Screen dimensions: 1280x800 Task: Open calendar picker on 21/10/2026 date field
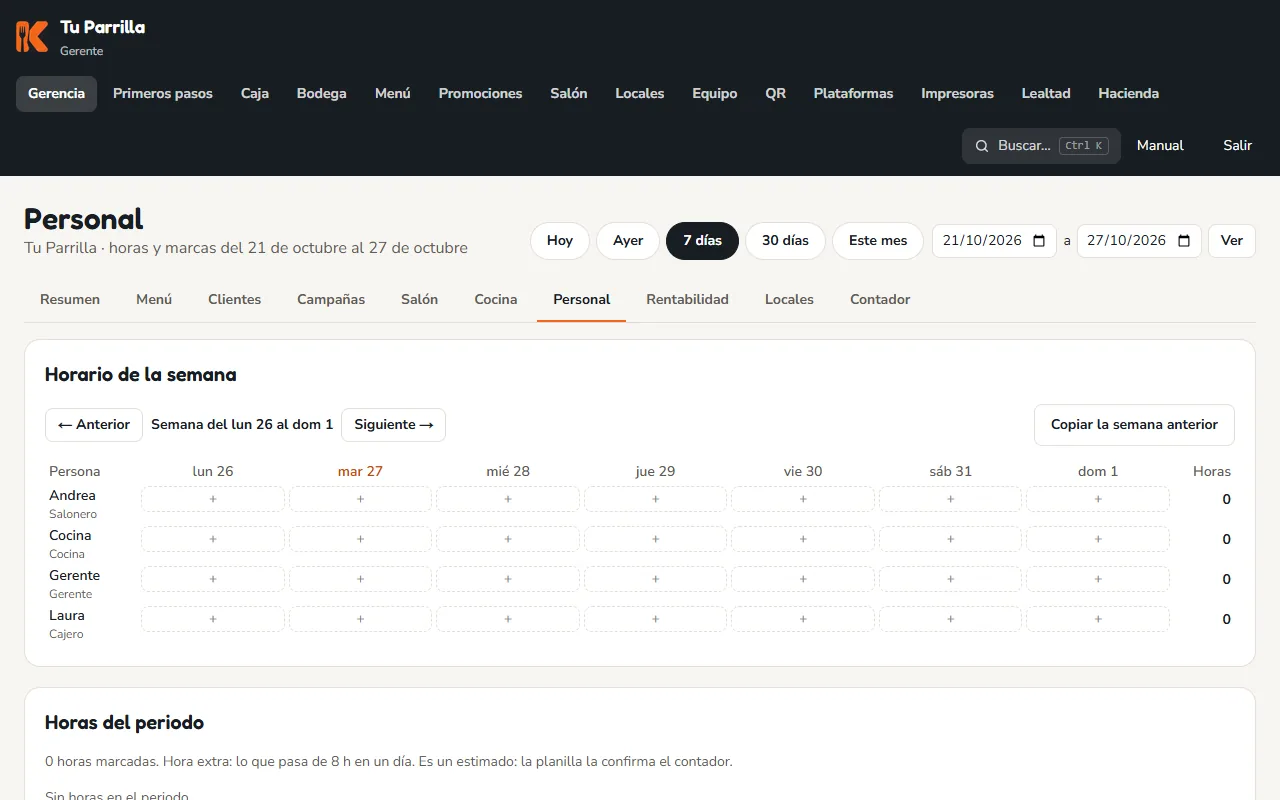click(1039, 241)
